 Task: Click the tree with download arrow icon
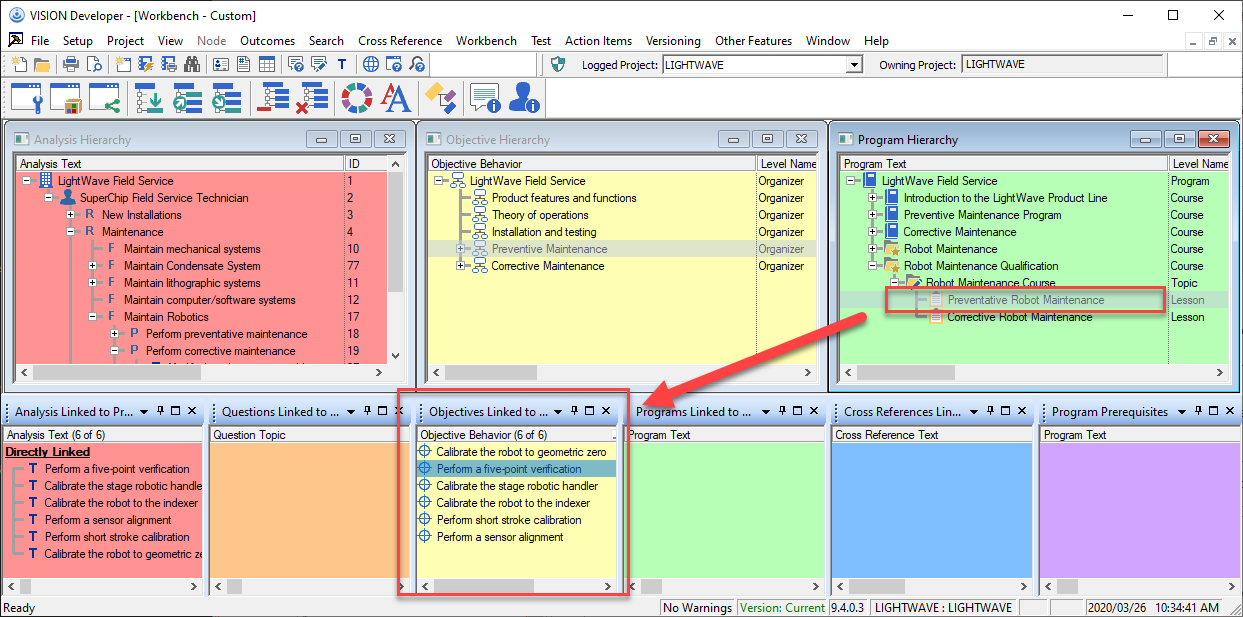149,98
